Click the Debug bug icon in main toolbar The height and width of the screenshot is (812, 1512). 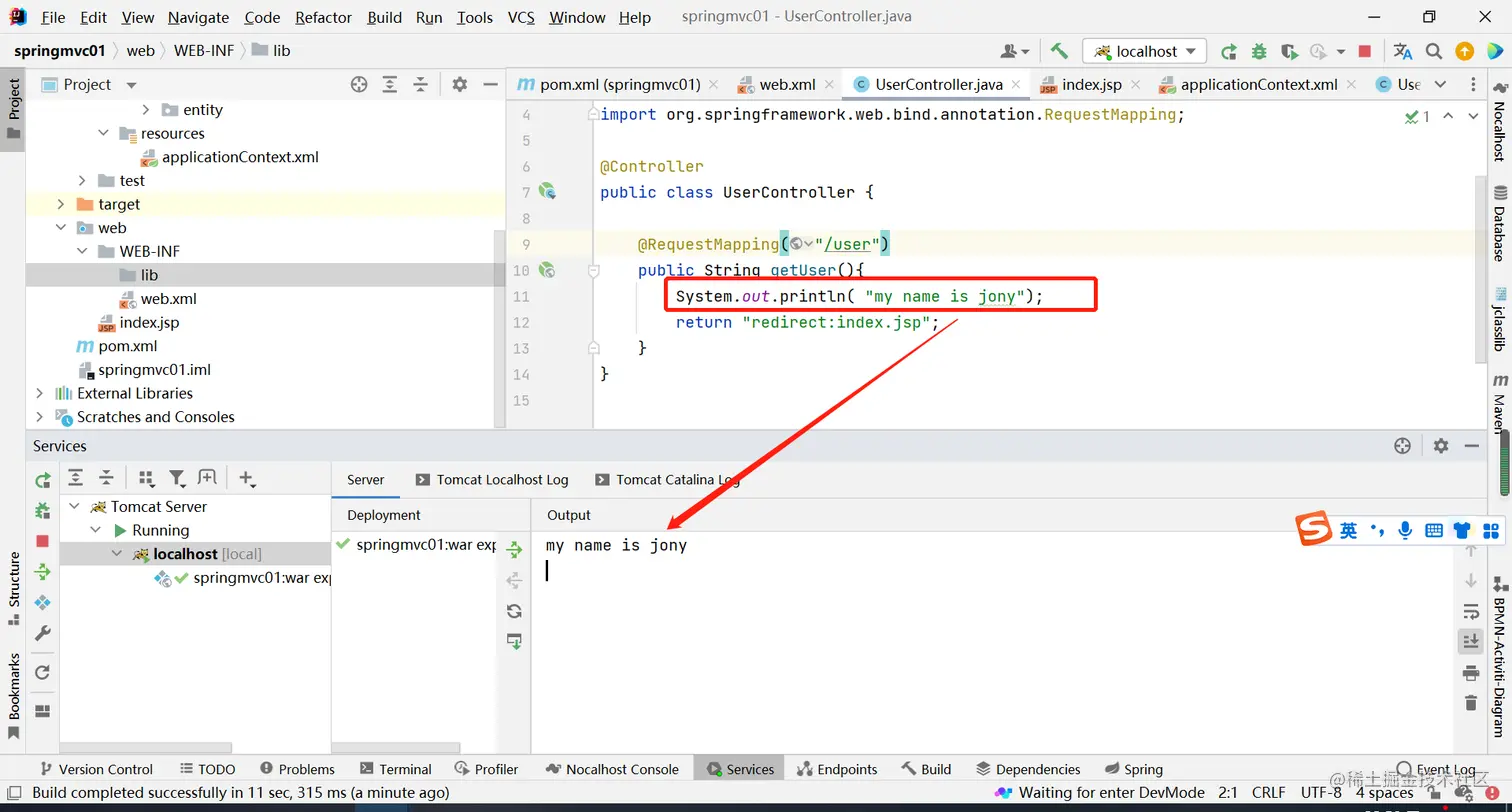[x=1259, y=51]
